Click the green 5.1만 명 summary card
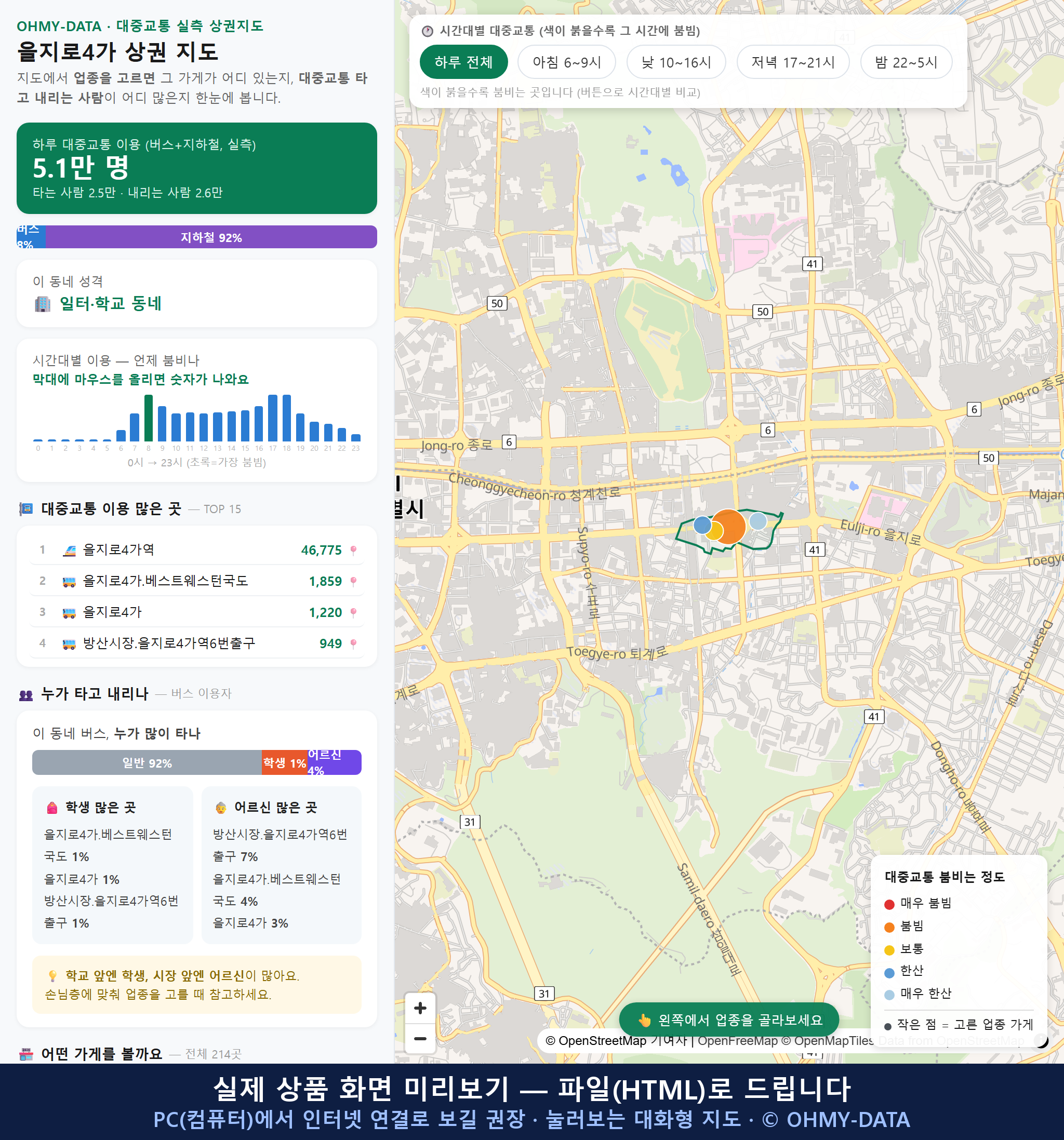The height and width of the screenshot is (1140, 1064). click(x=197, y=168)
